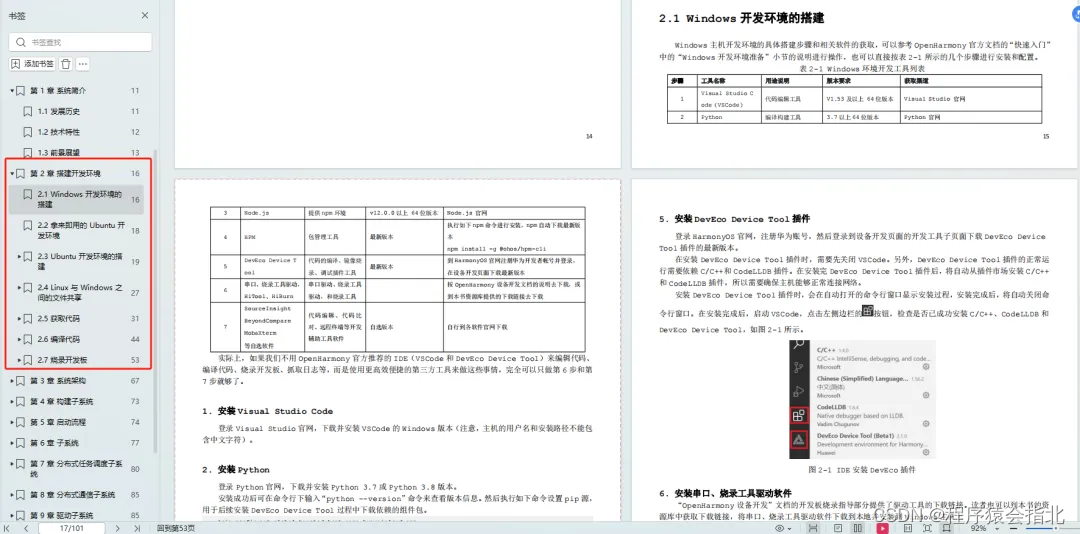Click the 17/101 page number field

[x=72, y=528]
